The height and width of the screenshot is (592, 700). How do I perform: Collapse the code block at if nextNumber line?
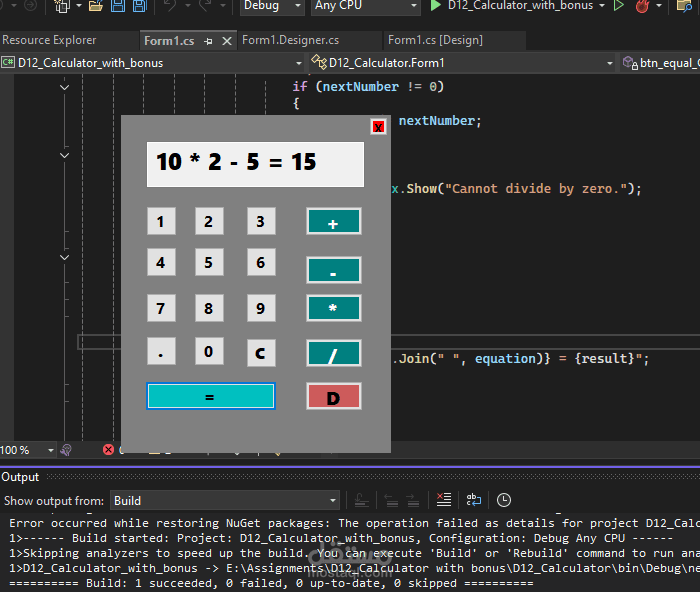64,87
